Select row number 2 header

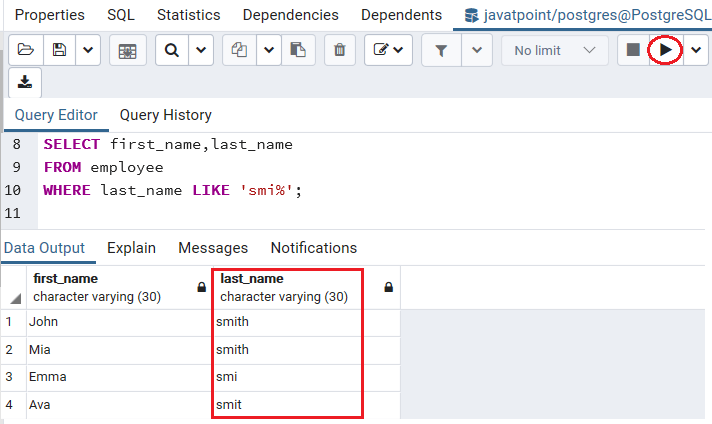[x=13, y=350]
